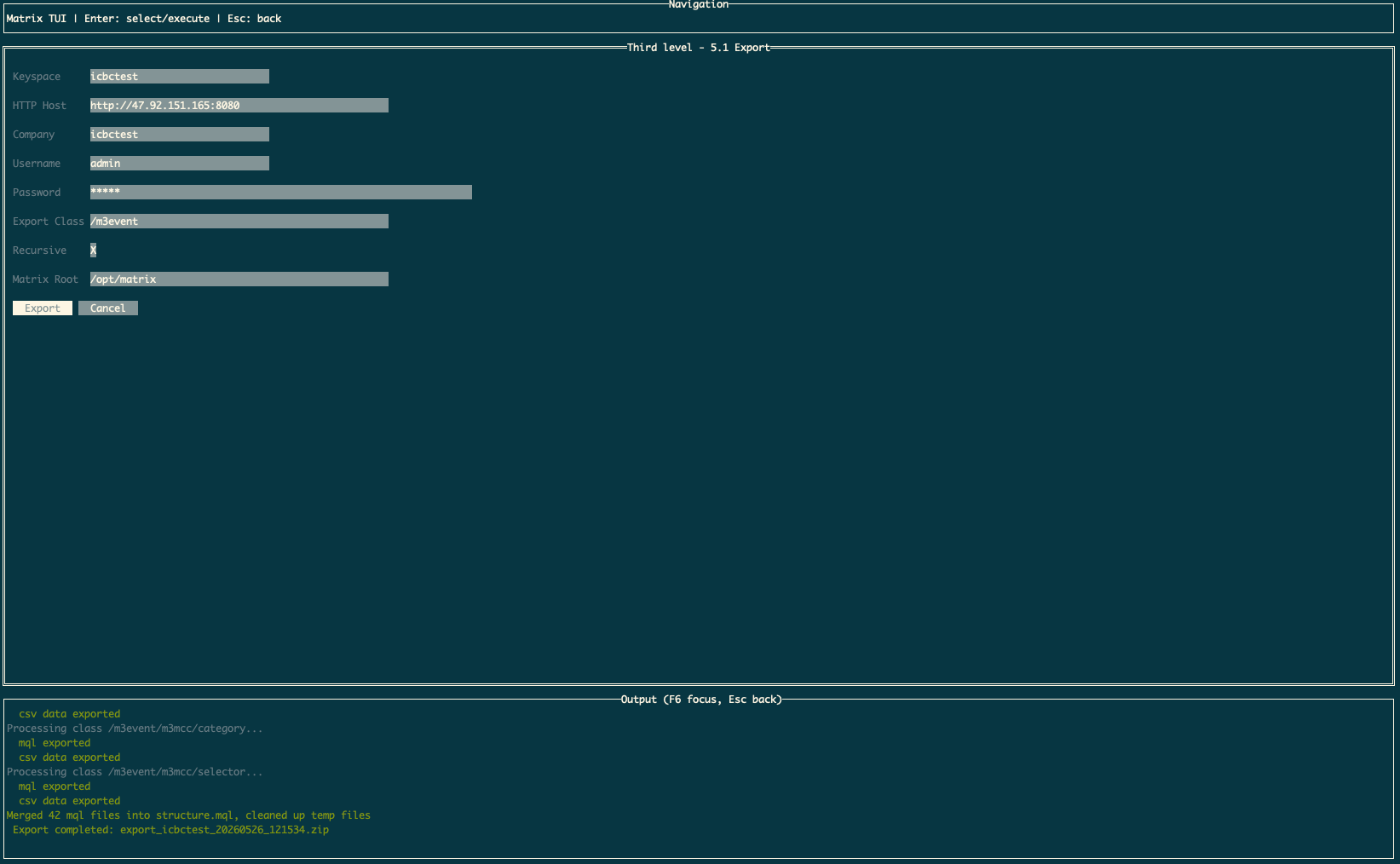Image resolution: width=1400 pixels, height=864 pixels.
Task: Click the 'Third level - 5.1 Export' title
Action: (x=699, y=48)
